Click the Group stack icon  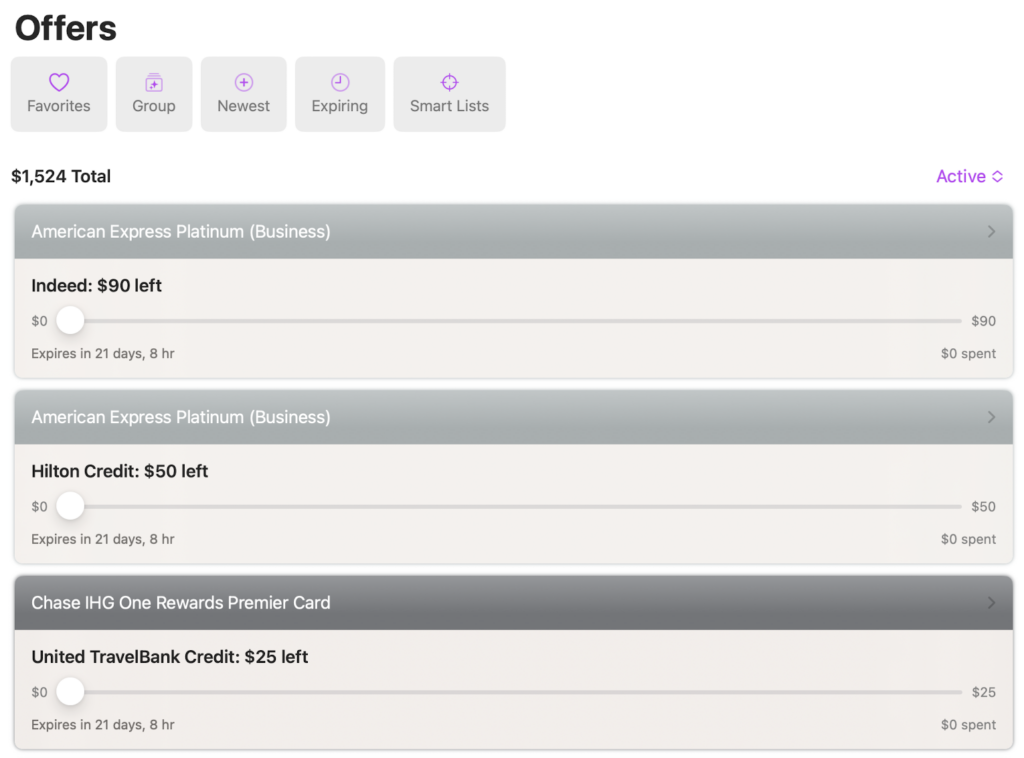[153, 83]
